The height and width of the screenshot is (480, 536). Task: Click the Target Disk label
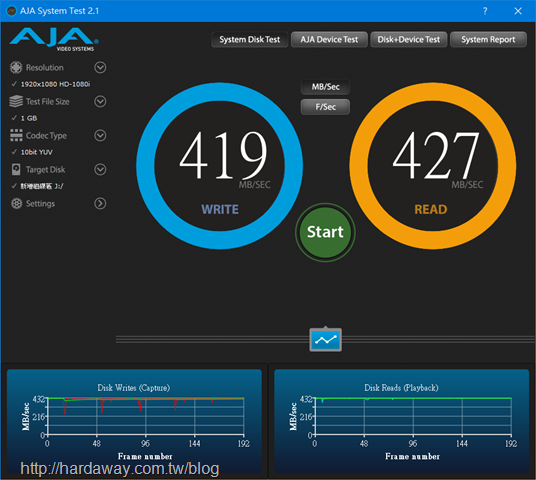45,170
